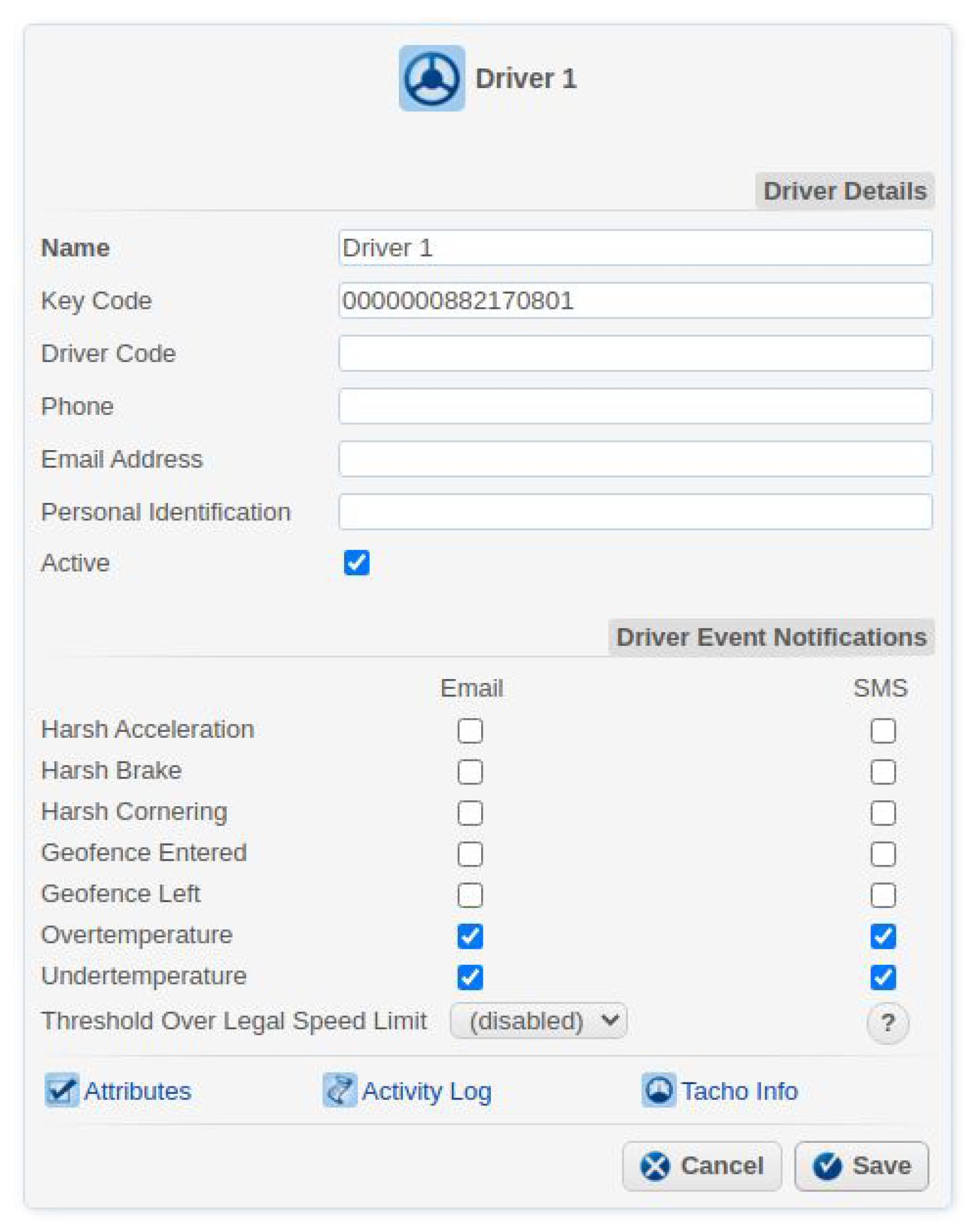Focus the Email Address input field
Screen dimensions: 978x1232
point(636,459)
